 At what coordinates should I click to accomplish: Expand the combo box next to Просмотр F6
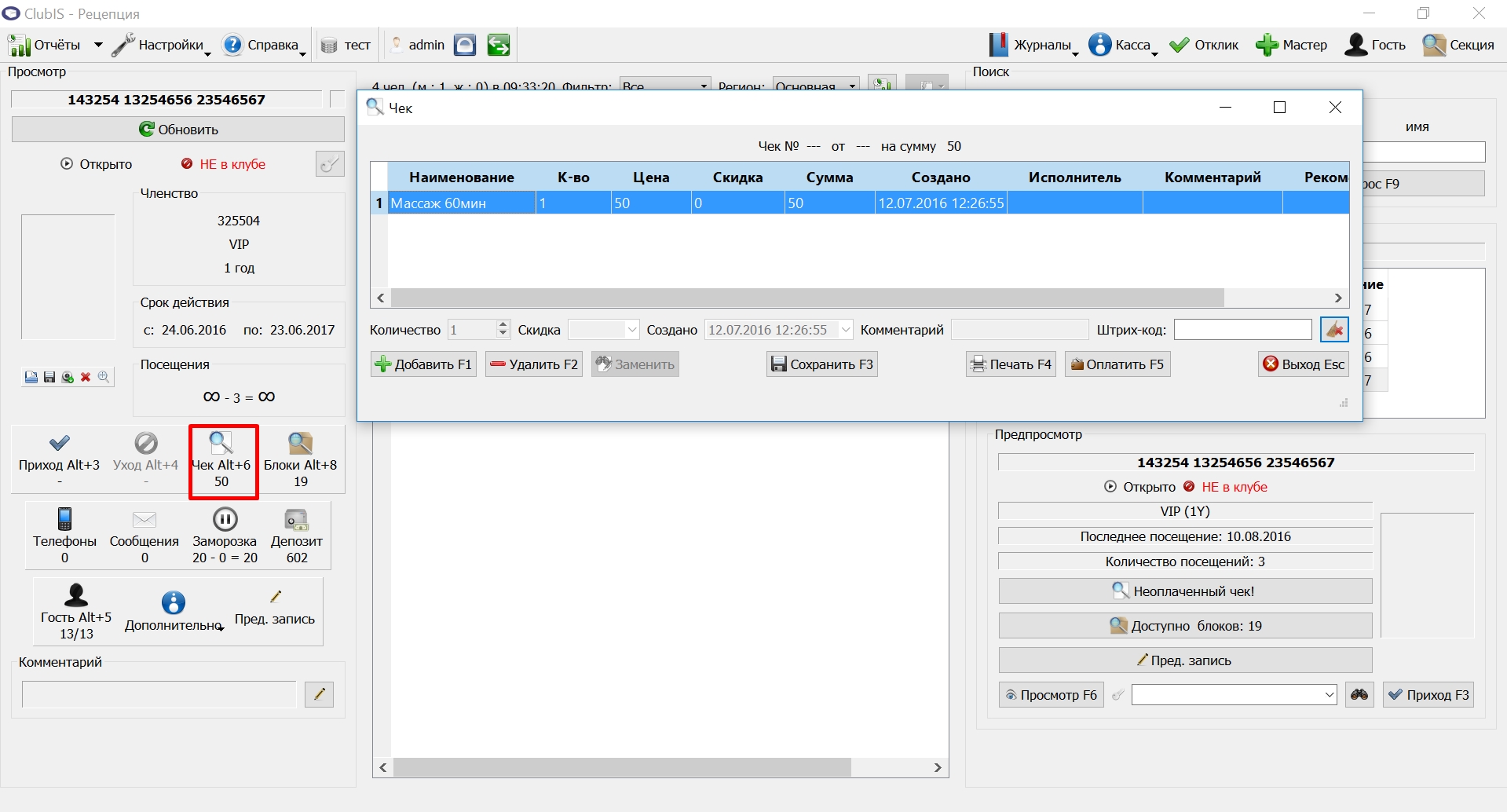[x=1330, y=695]
